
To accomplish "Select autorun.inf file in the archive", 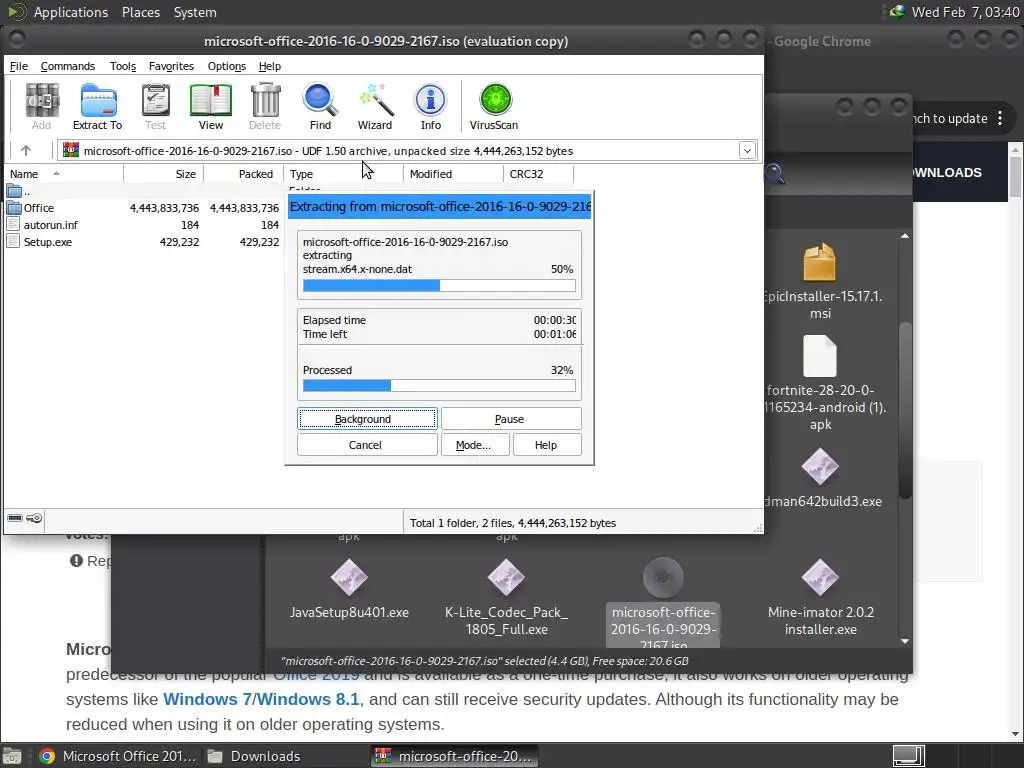I will (x=50, y=225).
